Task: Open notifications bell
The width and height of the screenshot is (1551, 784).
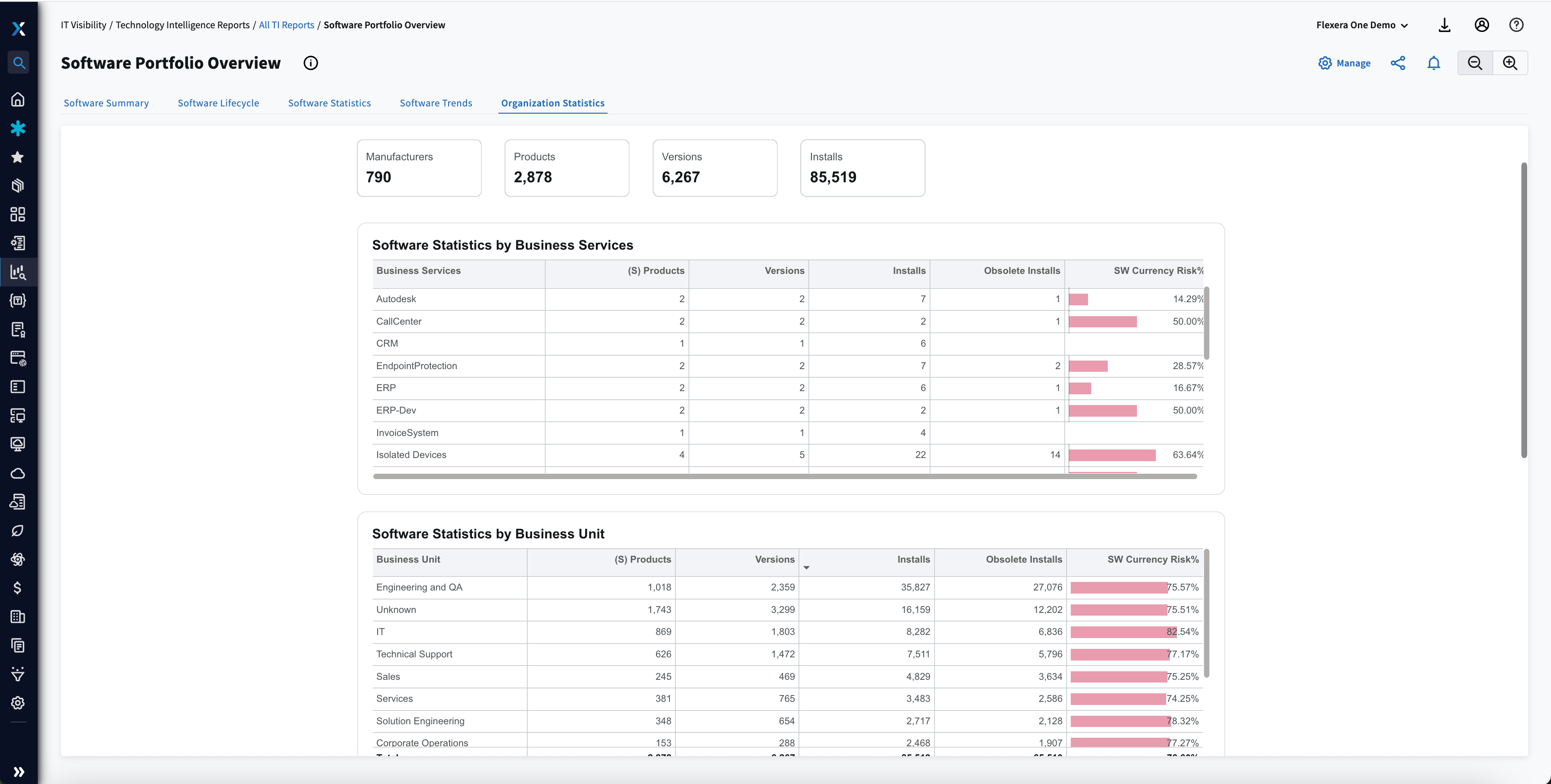Action: (1434, 62)
